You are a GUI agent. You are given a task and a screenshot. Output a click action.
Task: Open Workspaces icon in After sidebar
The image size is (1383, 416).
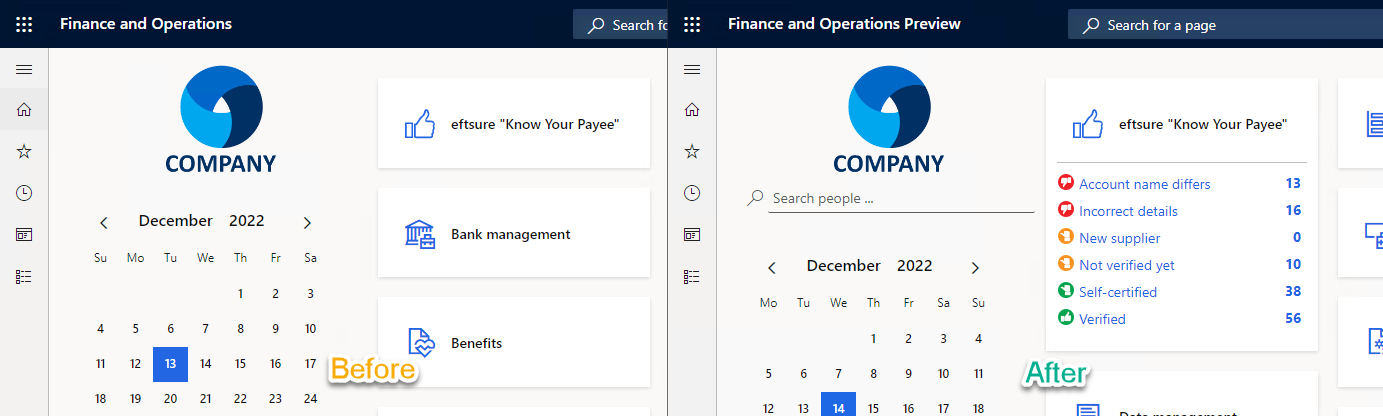tap(692, 235)
